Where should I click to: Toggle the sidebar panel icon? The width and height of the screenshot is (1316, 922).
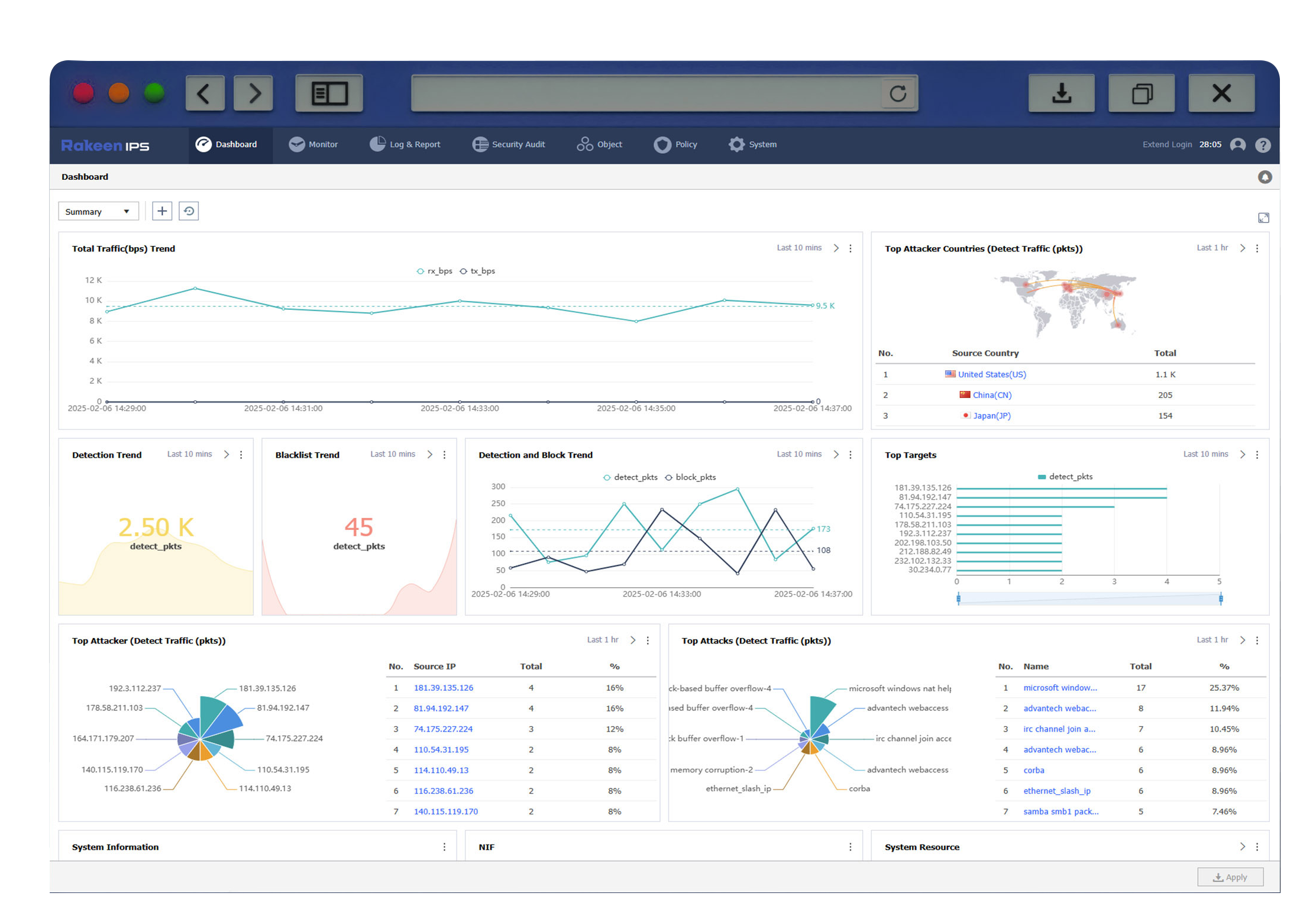(329, 93)
